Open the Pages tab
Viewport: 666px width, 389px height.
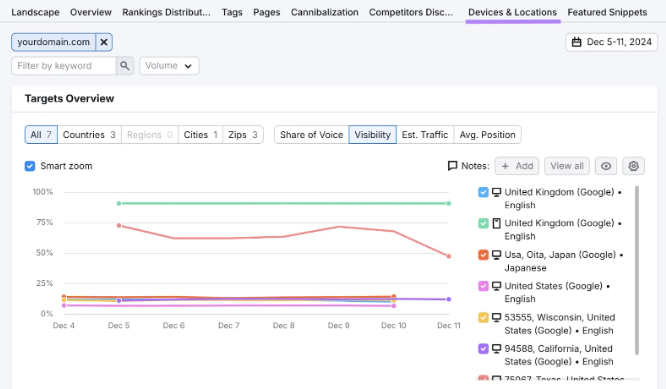click(267, 12)
